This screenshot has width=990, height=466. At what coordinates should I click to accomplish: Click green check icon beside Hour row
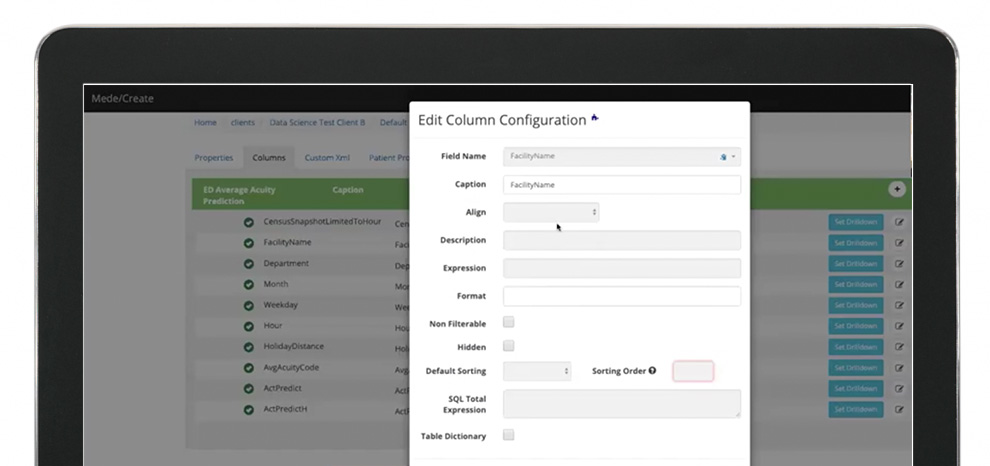(x=249, y=326)
